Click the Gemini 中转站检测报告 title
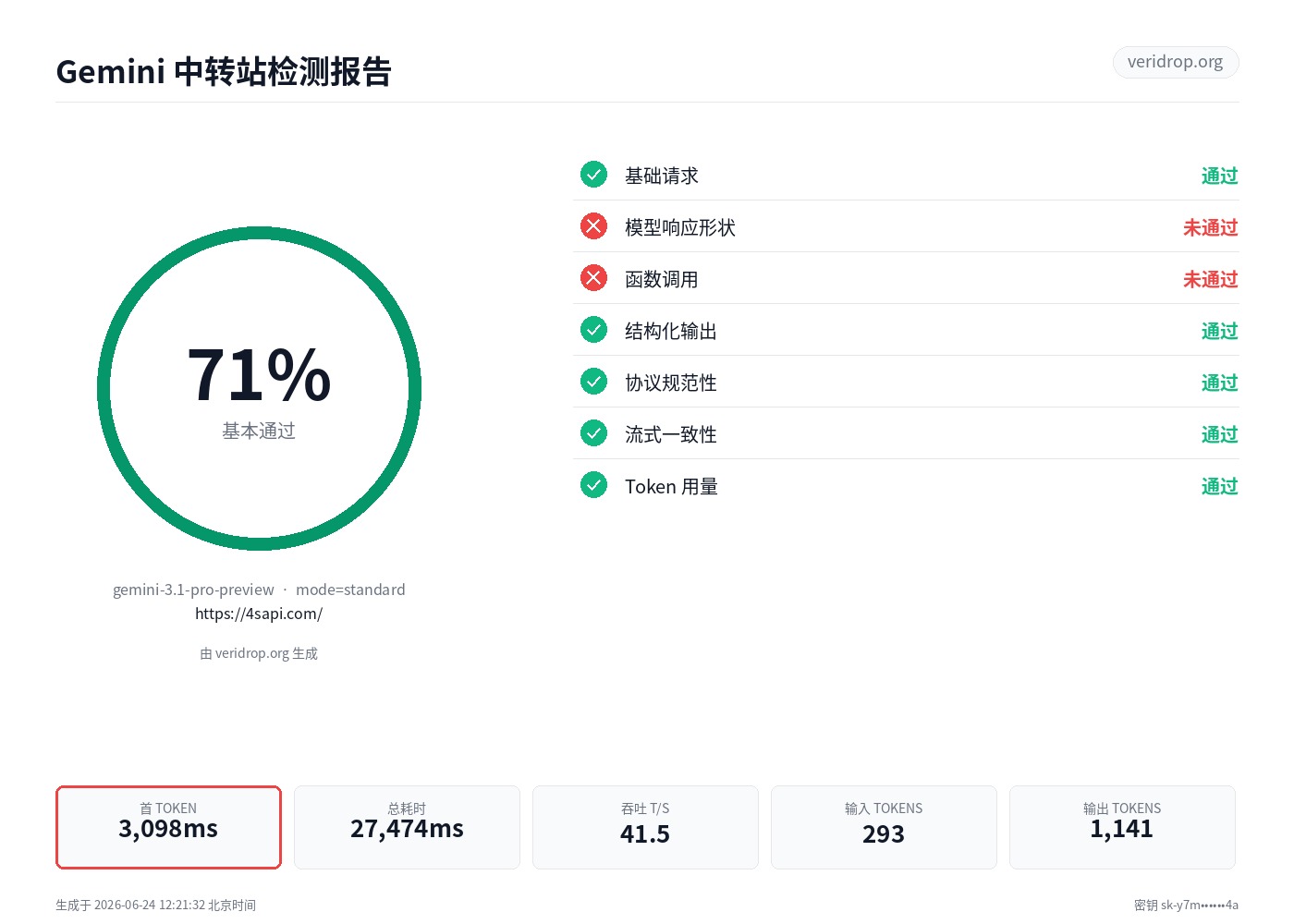1294x924 pixels. pos(224,71)
